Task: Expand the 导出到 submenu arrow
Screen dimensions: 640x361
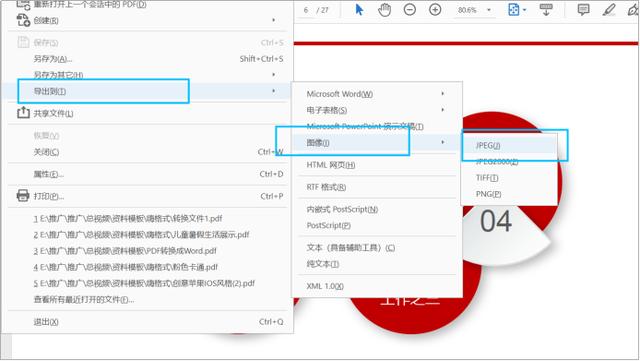Action: 273,91
